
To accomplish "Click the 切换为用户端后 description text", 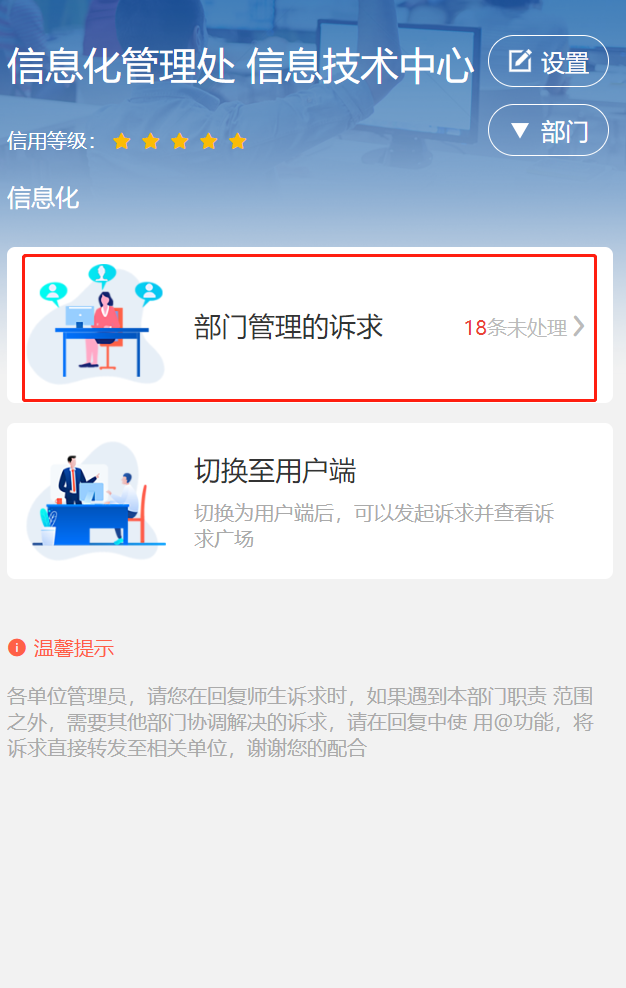I will click(374, 526).
